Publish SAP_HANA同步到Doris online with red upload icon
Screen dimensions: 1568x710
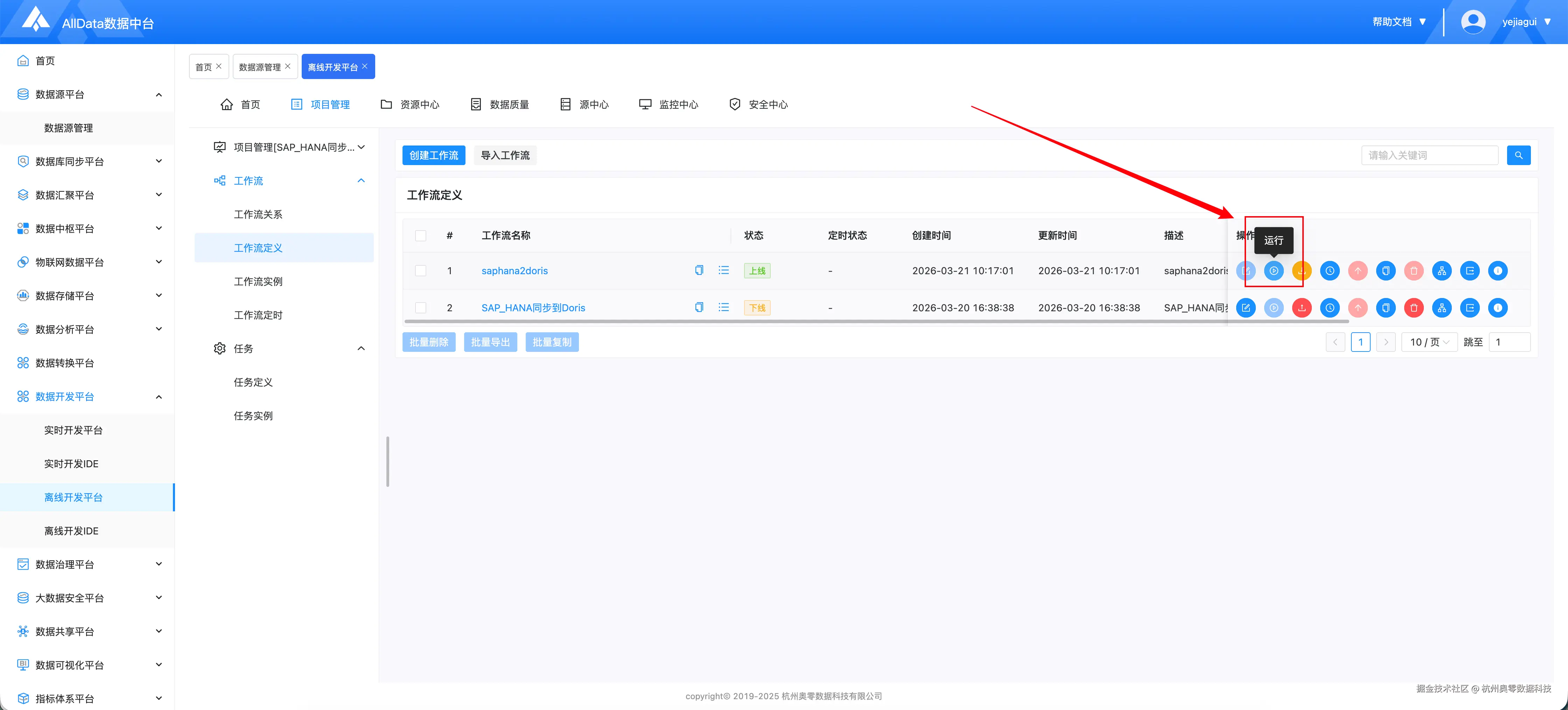click(x=1301, y=308)
